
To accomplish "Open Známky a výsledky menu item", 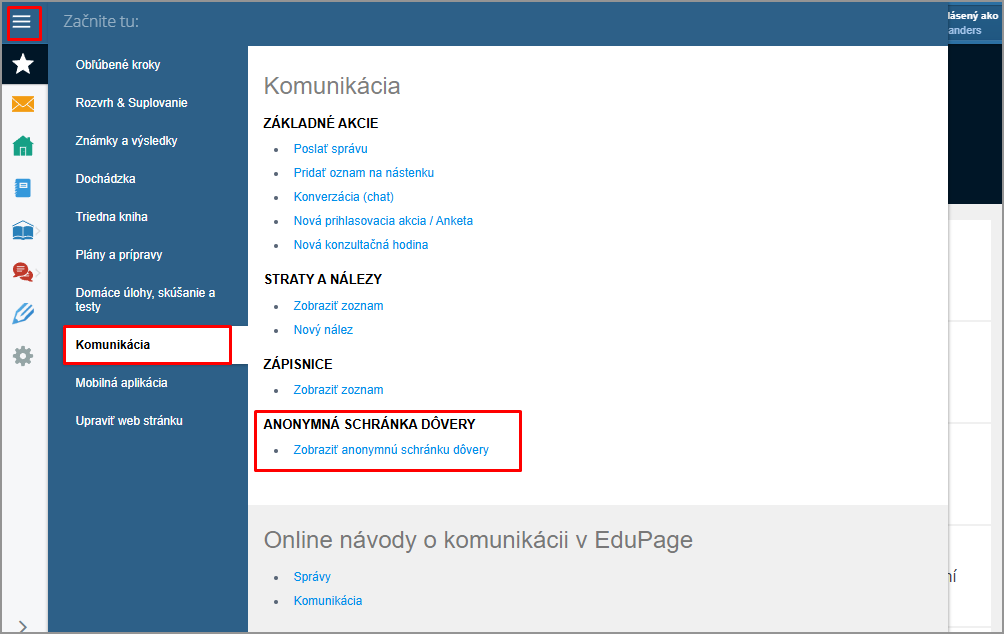I will (x=126, y=141).
